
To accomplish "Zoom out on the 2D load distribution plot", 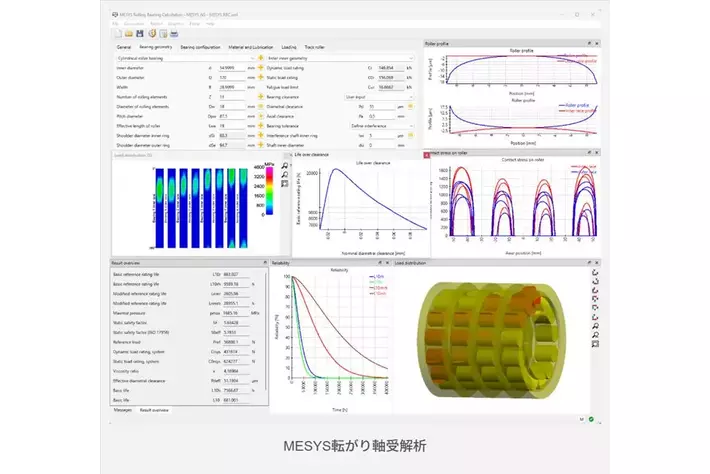I will point(285,175).
